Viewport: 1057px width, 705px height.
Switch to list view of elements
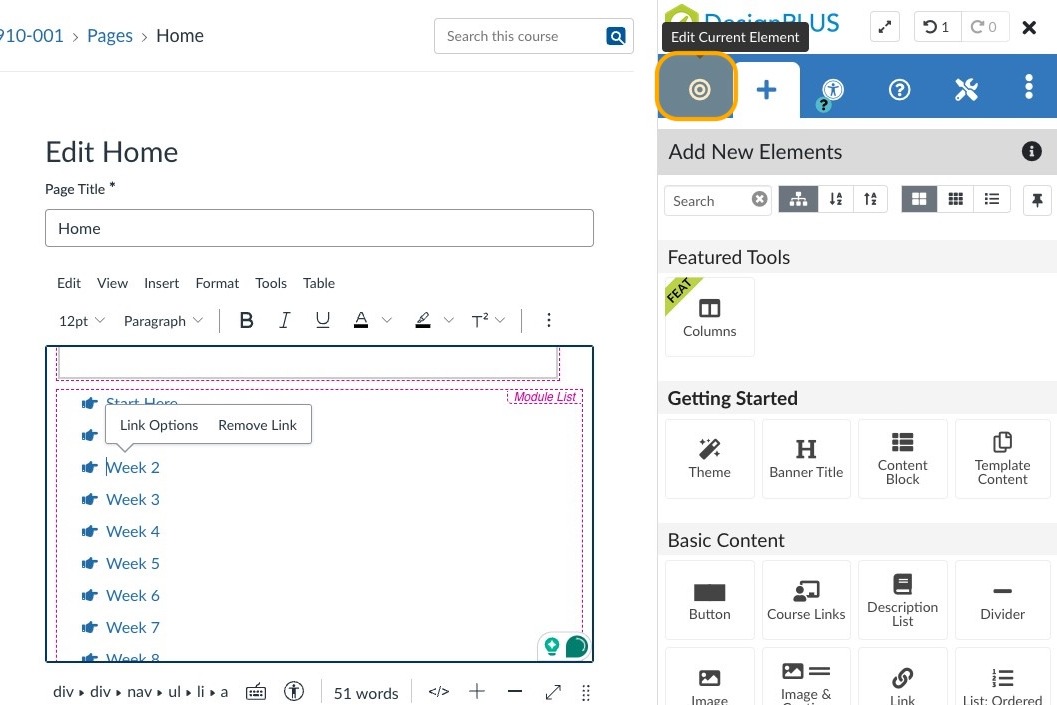[991, 200]
